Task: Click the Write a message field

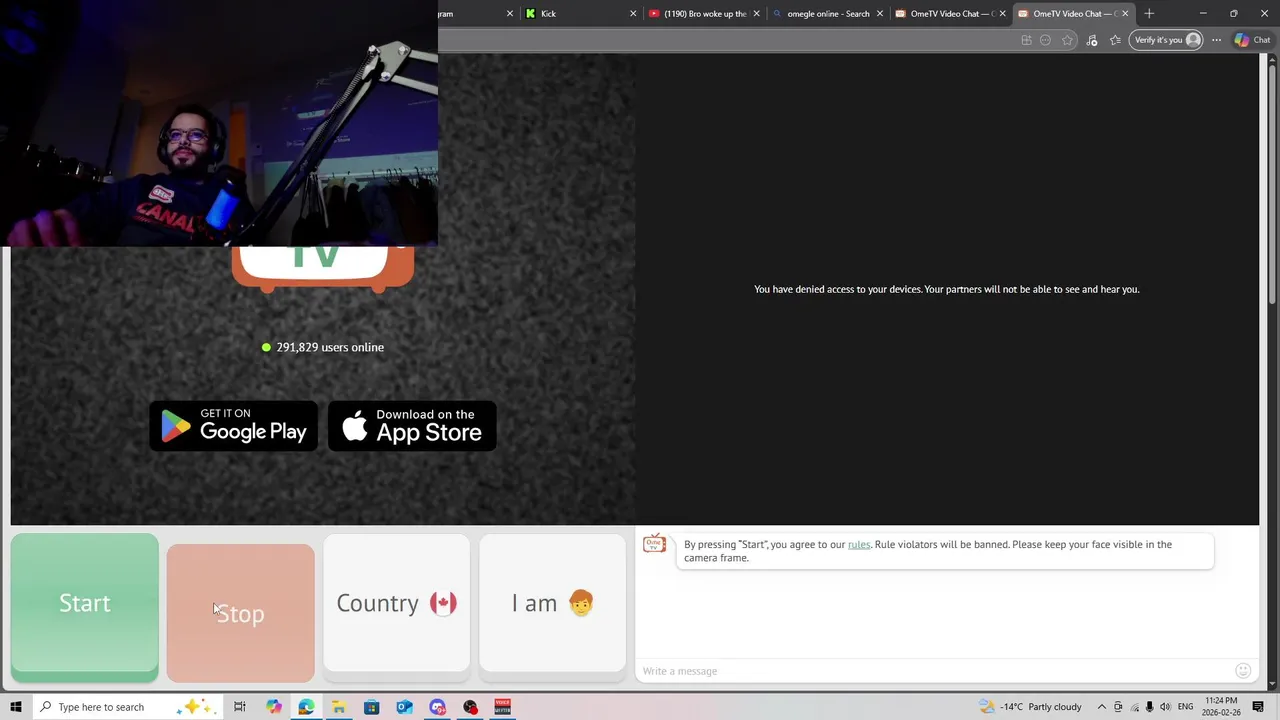Action: 935,671
